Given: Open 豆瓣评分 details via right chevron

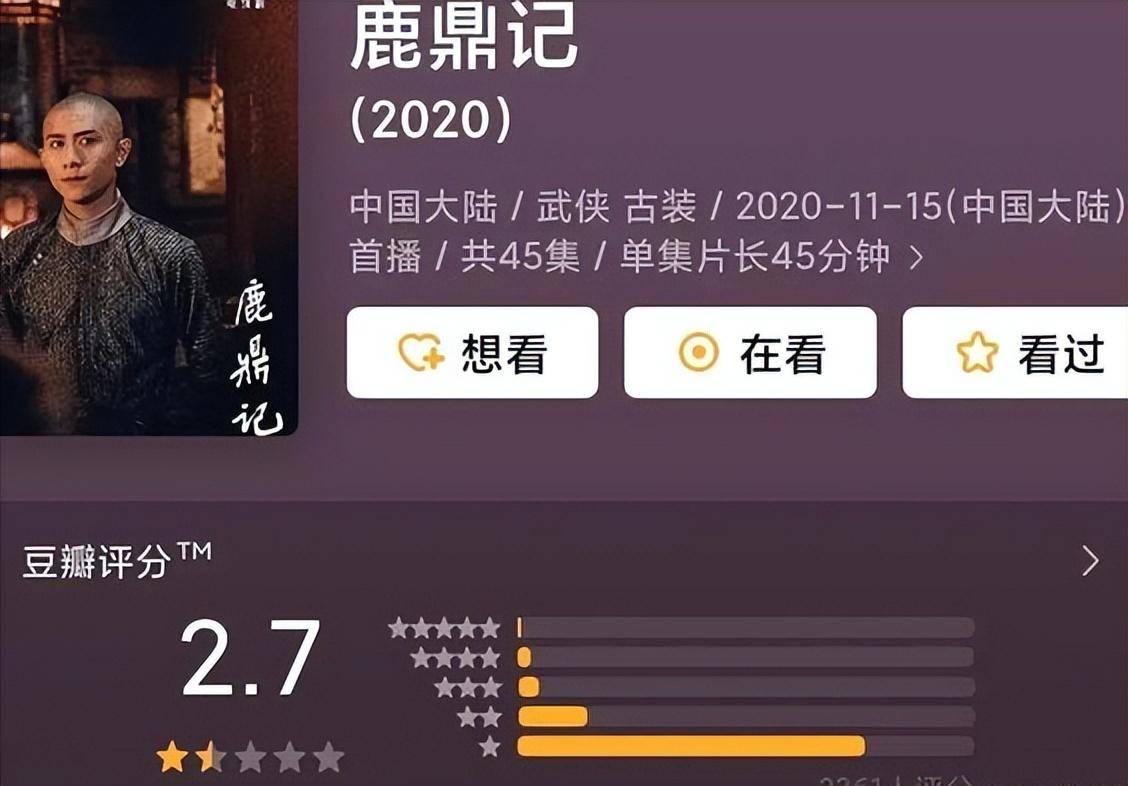Looking at the screenshot, I should click(1091, 561).
